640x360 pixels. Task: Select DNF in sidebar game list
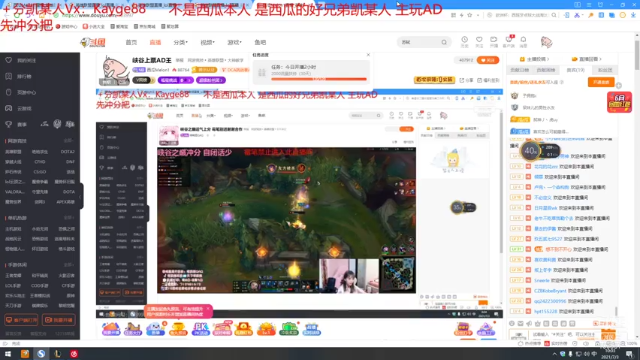70,162
